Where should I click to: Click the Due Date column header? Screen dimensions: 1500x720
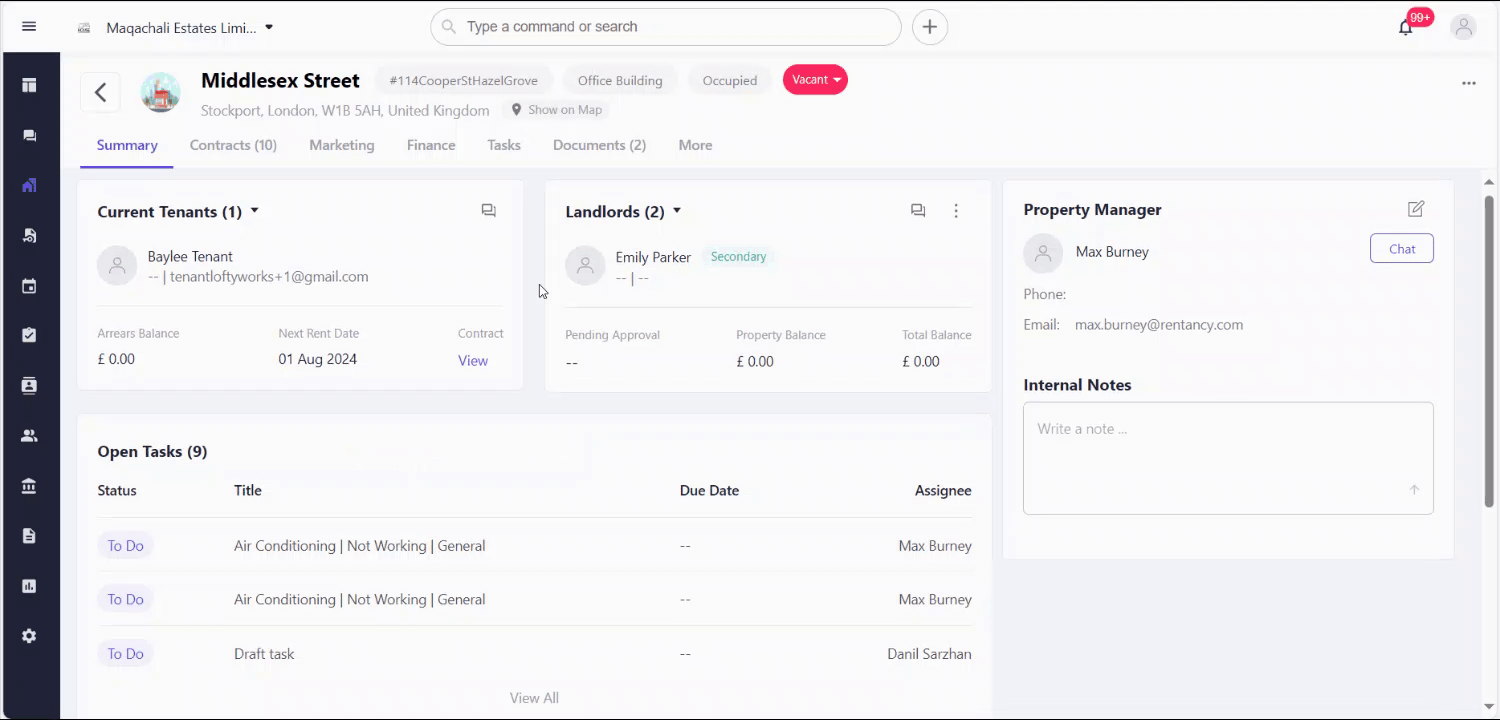(709, 490)
